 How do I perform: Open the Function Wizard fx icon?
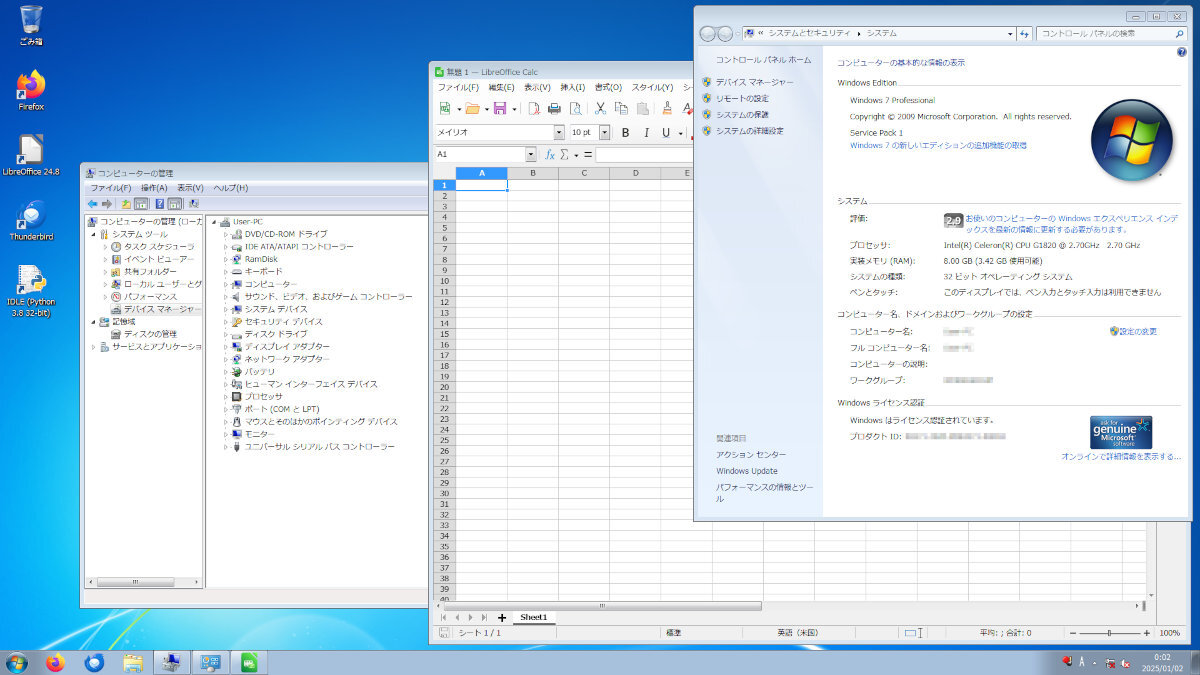click(549, 155)
